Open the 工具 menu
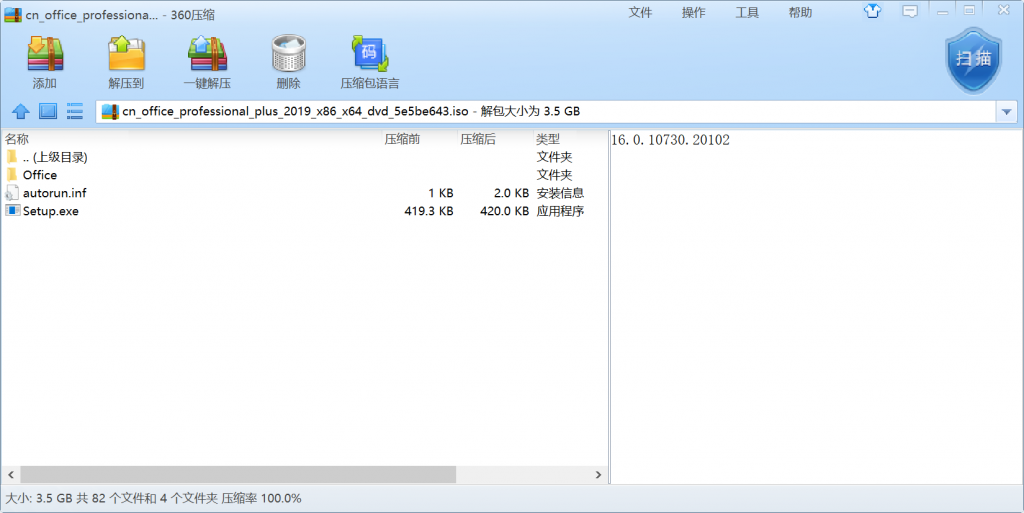Image resolution: width=1024 pixels, height=513 pixels. [x=747, y=12]
